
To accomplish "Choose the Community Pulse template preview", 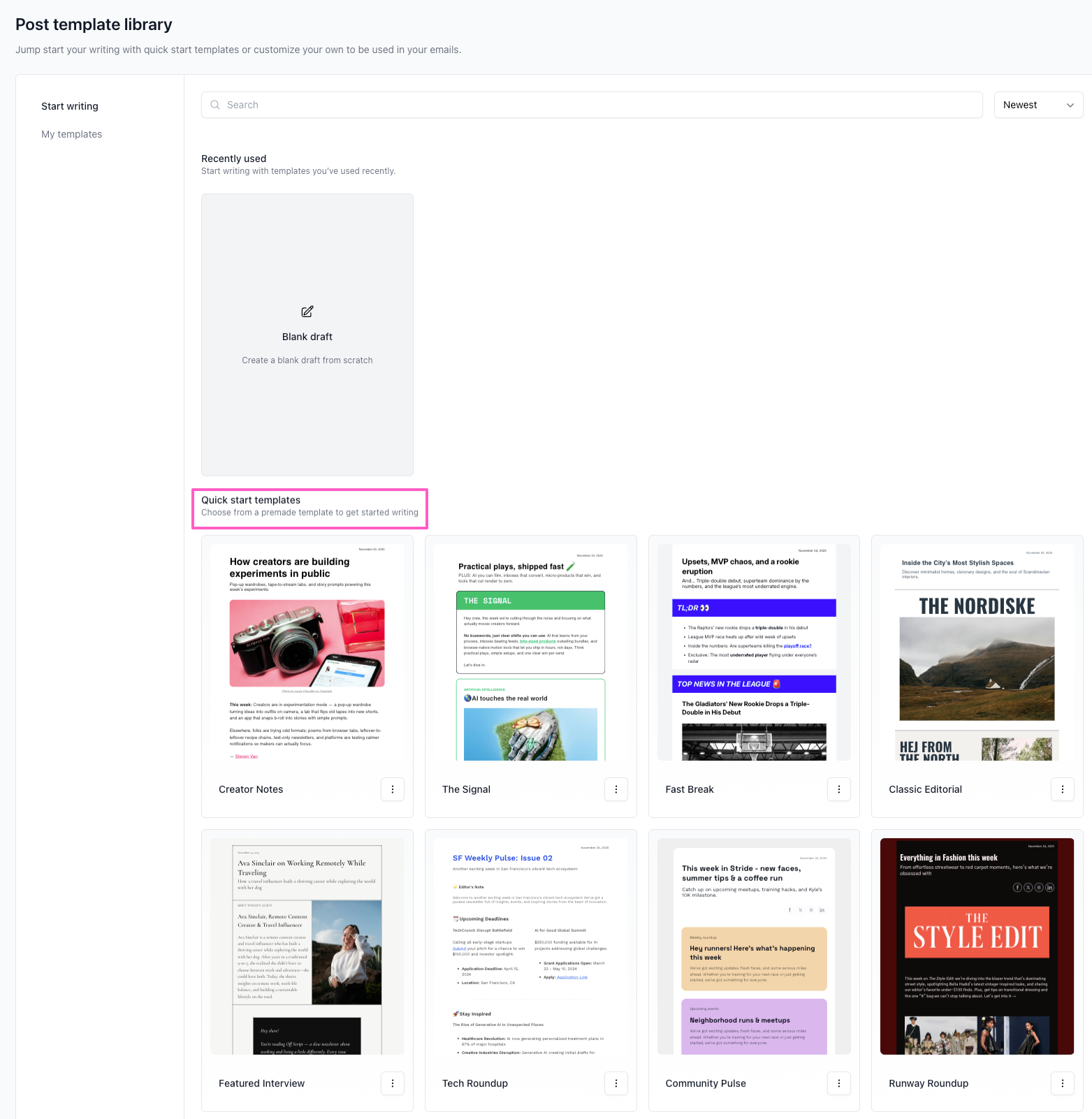I will [754, 946].
